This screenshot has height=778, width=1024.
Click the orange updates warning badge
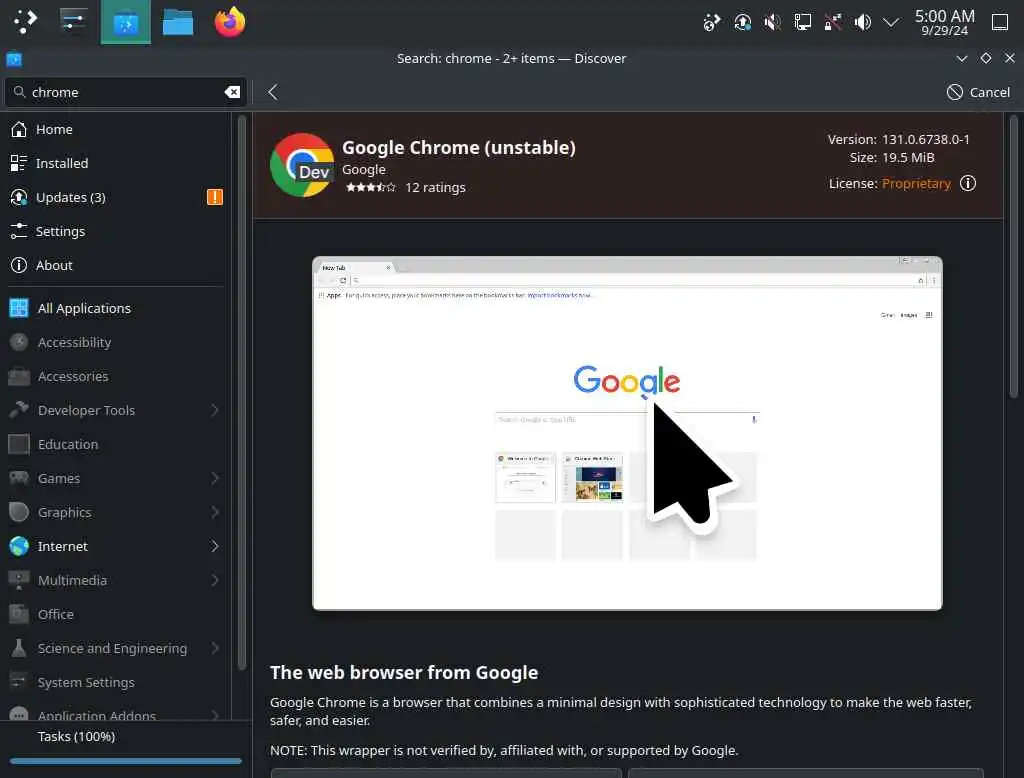[x=215, y=197]
